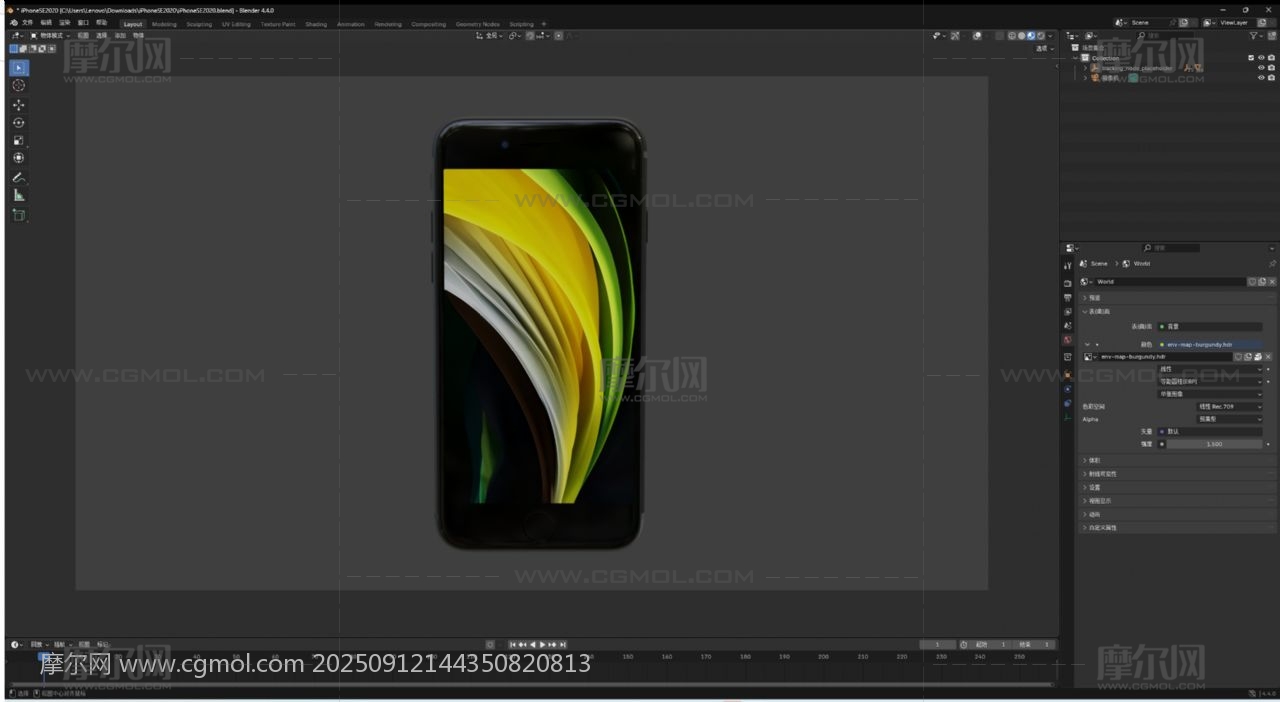1280x702 pixels.
Task: Hide the Collection in viewport
Action: 1261,57
